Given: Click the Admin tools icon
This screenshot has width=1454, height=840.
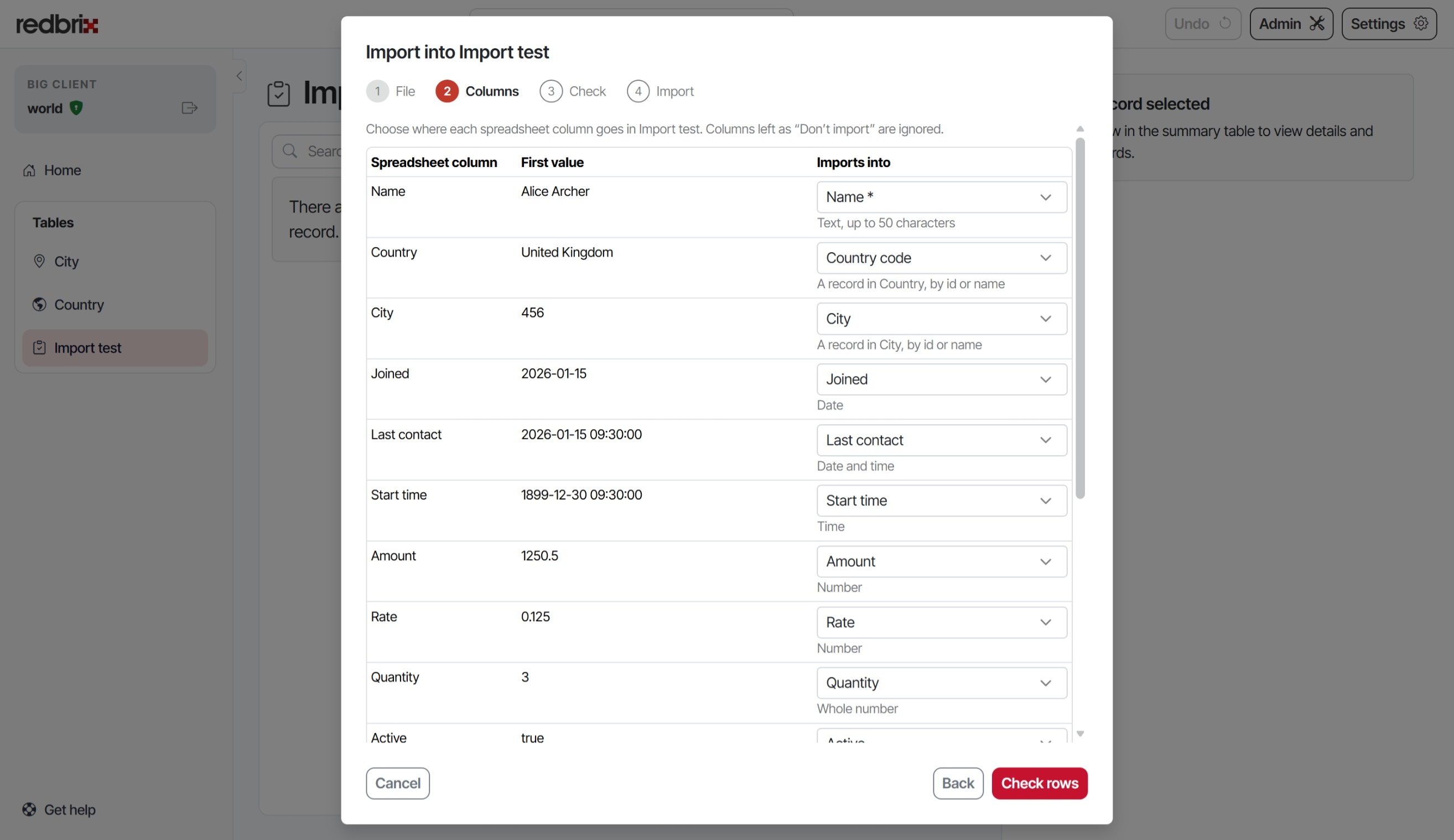Looking at the screenshot, I should tap(1317, 24).
